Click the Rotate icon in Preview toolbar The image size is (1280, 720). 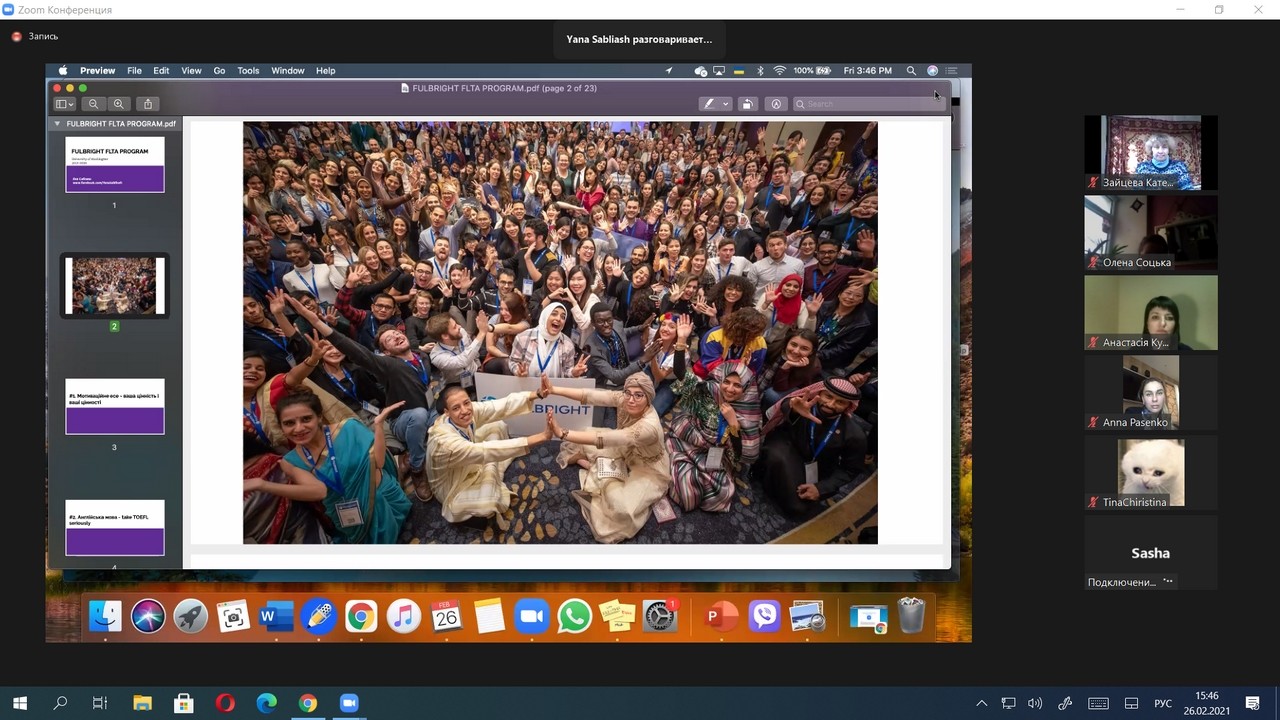pyautogui.click(x=747, y=104)
